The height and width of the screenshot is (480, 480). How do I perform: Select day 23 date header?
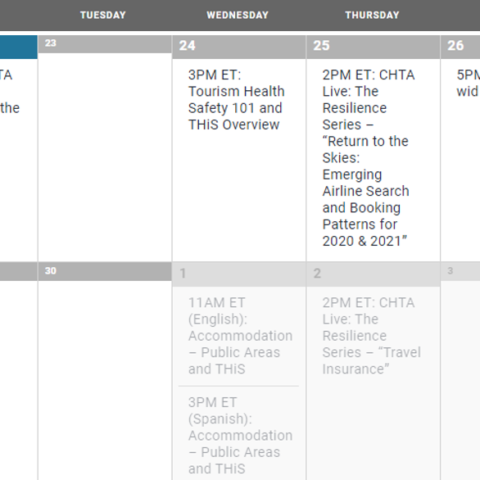[105, 44]
